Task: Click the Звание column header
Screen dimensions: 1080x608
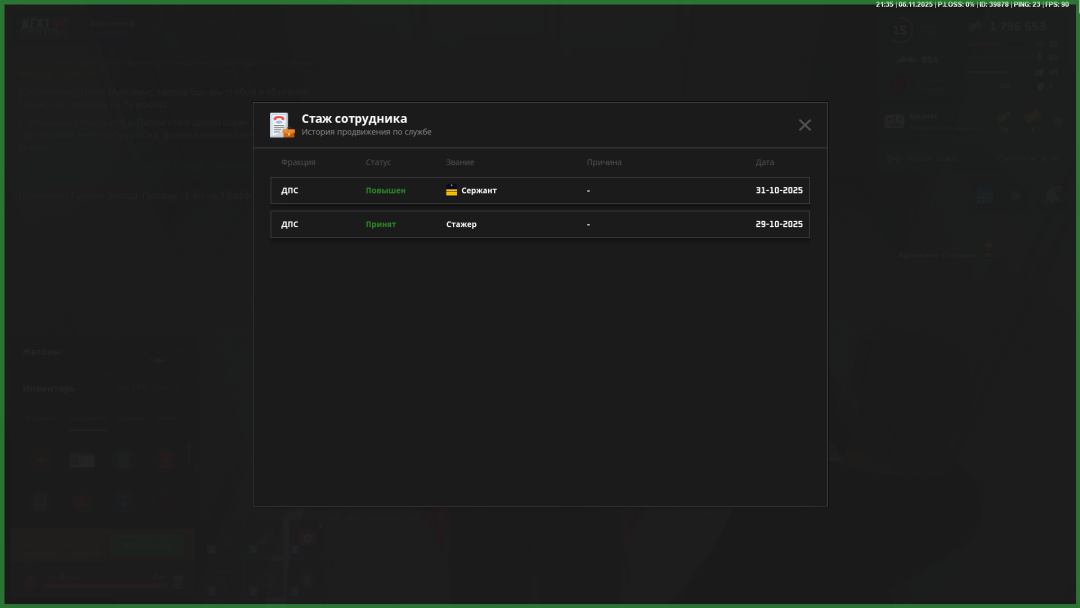Action: pos(460,163)
